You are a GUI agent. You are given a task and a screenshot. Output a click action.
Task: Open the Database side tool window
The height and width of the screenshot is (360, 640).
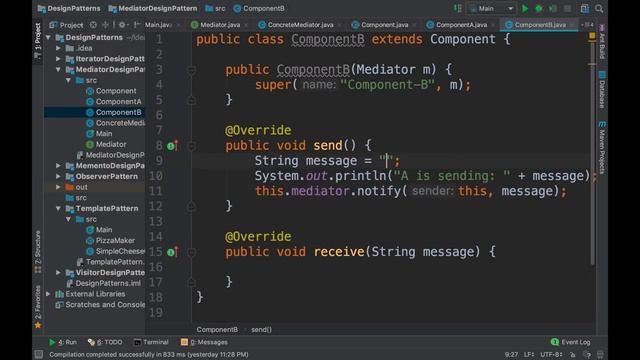[x=602, y=89]
